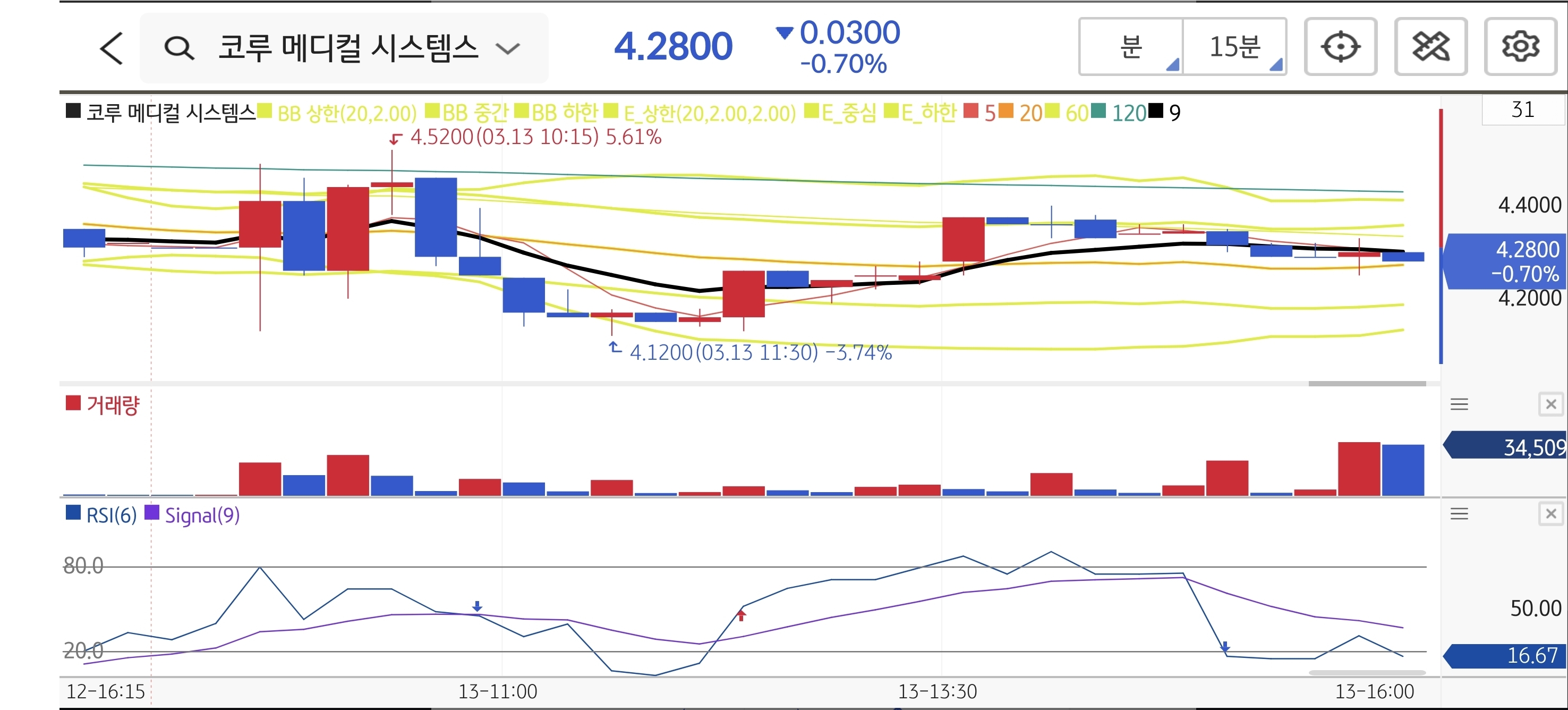Viewport: 1568px width, 710px height.
Task: Open the 분 chart period dropdown
Action: tap(1131, 47)
